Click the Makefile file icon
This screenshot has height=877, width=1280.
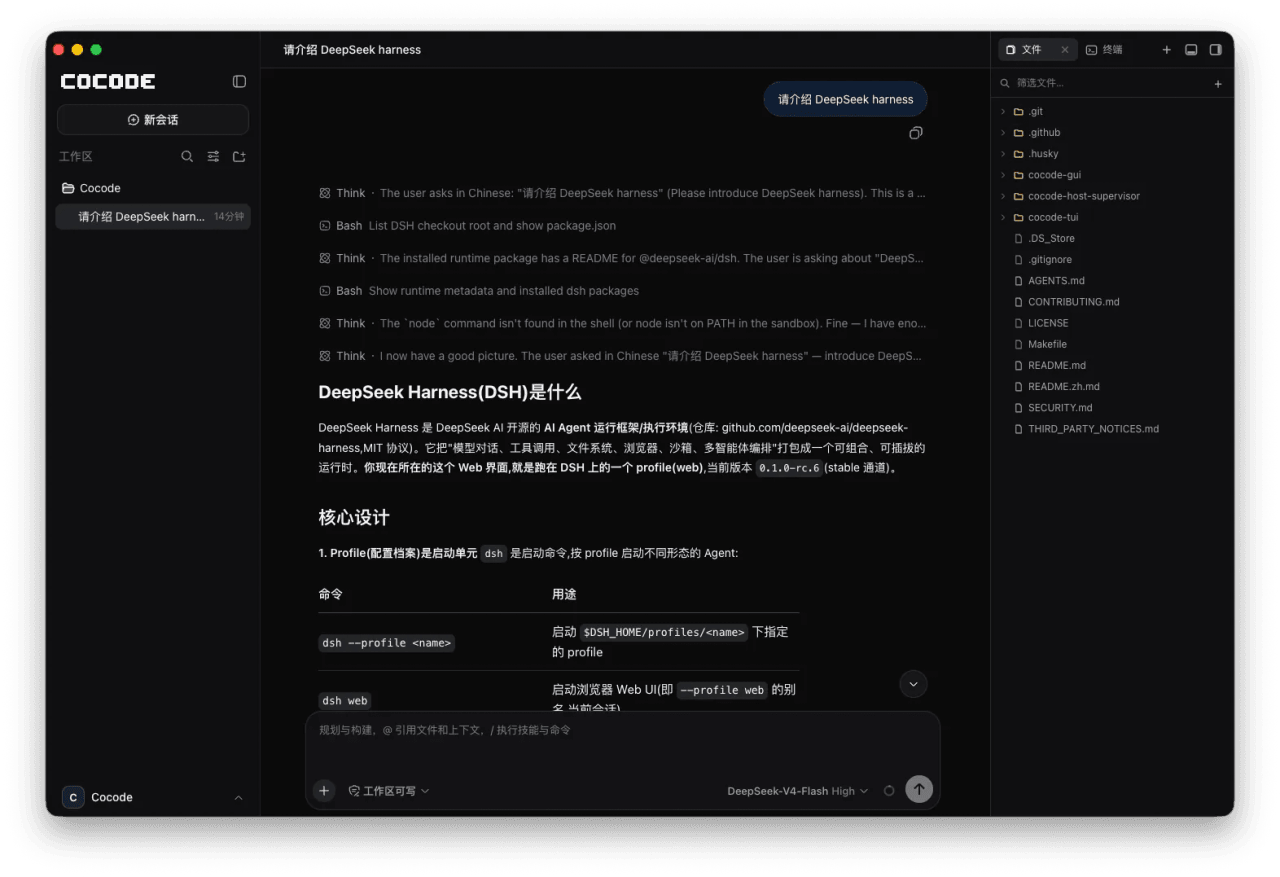point(1018,344)
